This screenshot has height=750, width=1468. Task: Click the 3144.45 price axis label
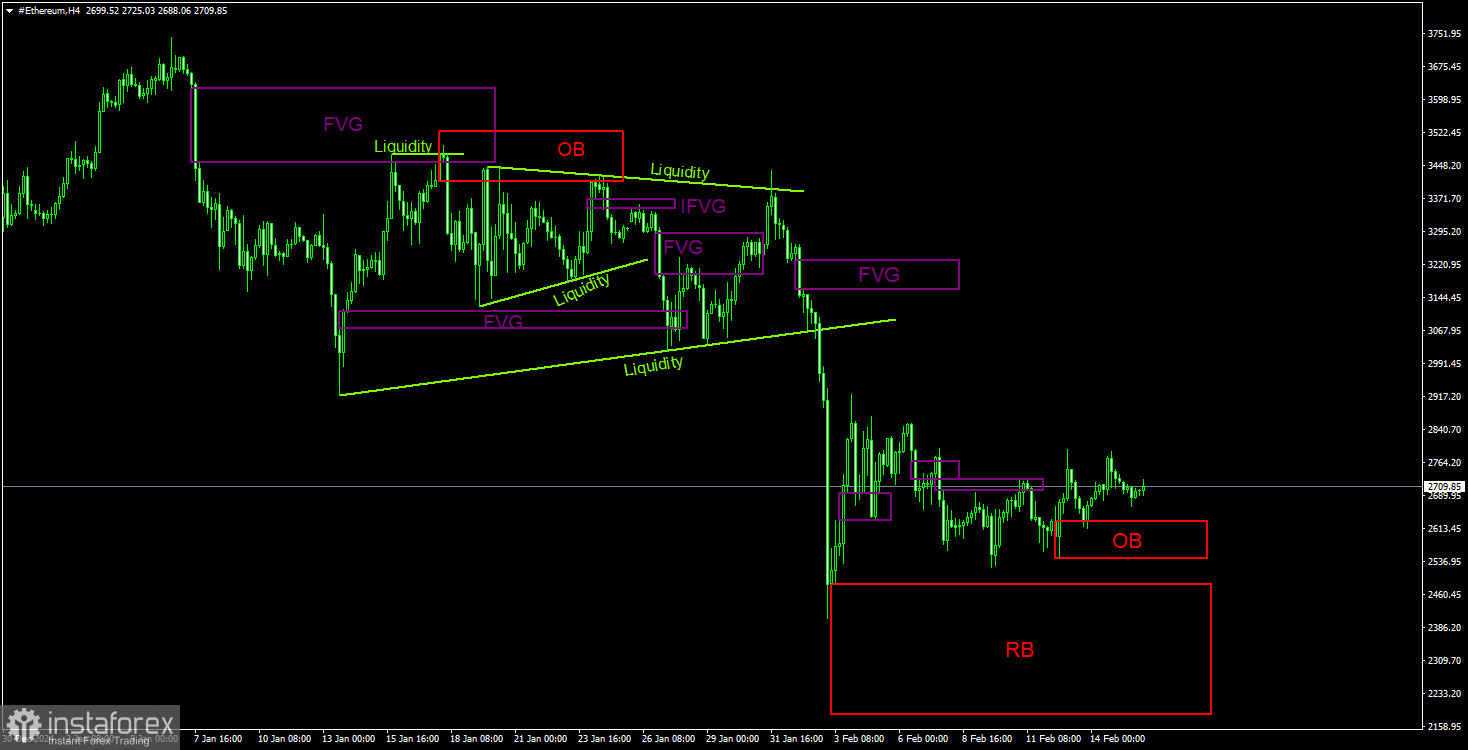click(1445, 298)
